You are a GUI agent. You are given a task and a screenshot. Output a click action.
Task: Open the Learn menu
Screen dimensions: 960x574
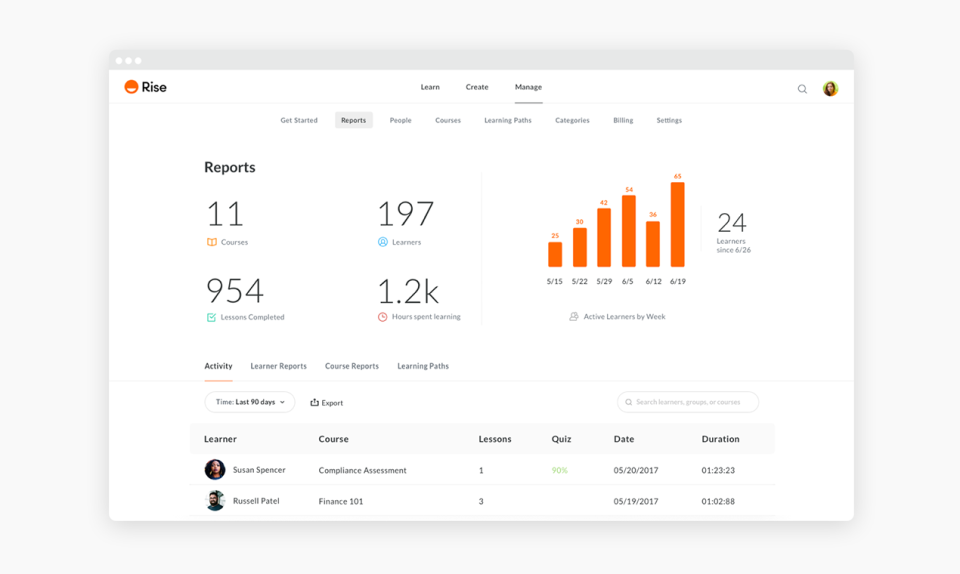[x=430, y=87]
